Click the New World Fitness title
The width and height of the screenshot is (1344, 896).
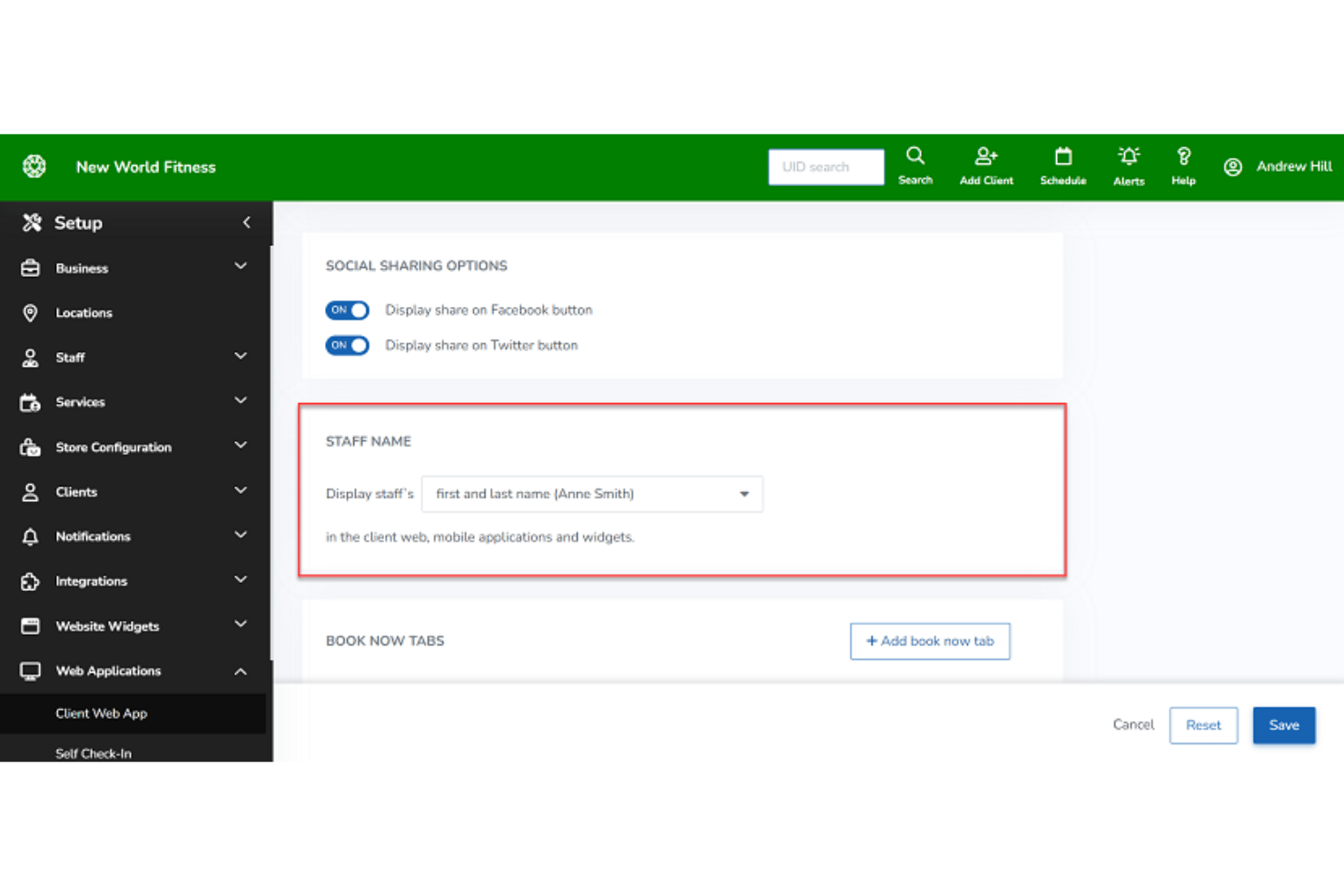[146, 167]
